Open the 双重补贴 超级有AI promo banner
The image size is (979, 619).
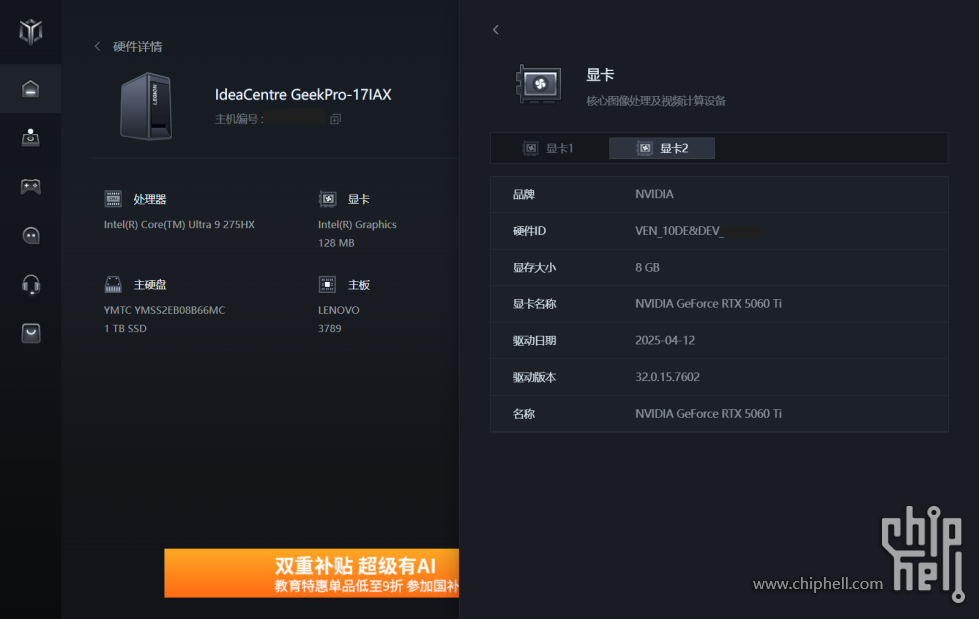[x=312, y=573]
